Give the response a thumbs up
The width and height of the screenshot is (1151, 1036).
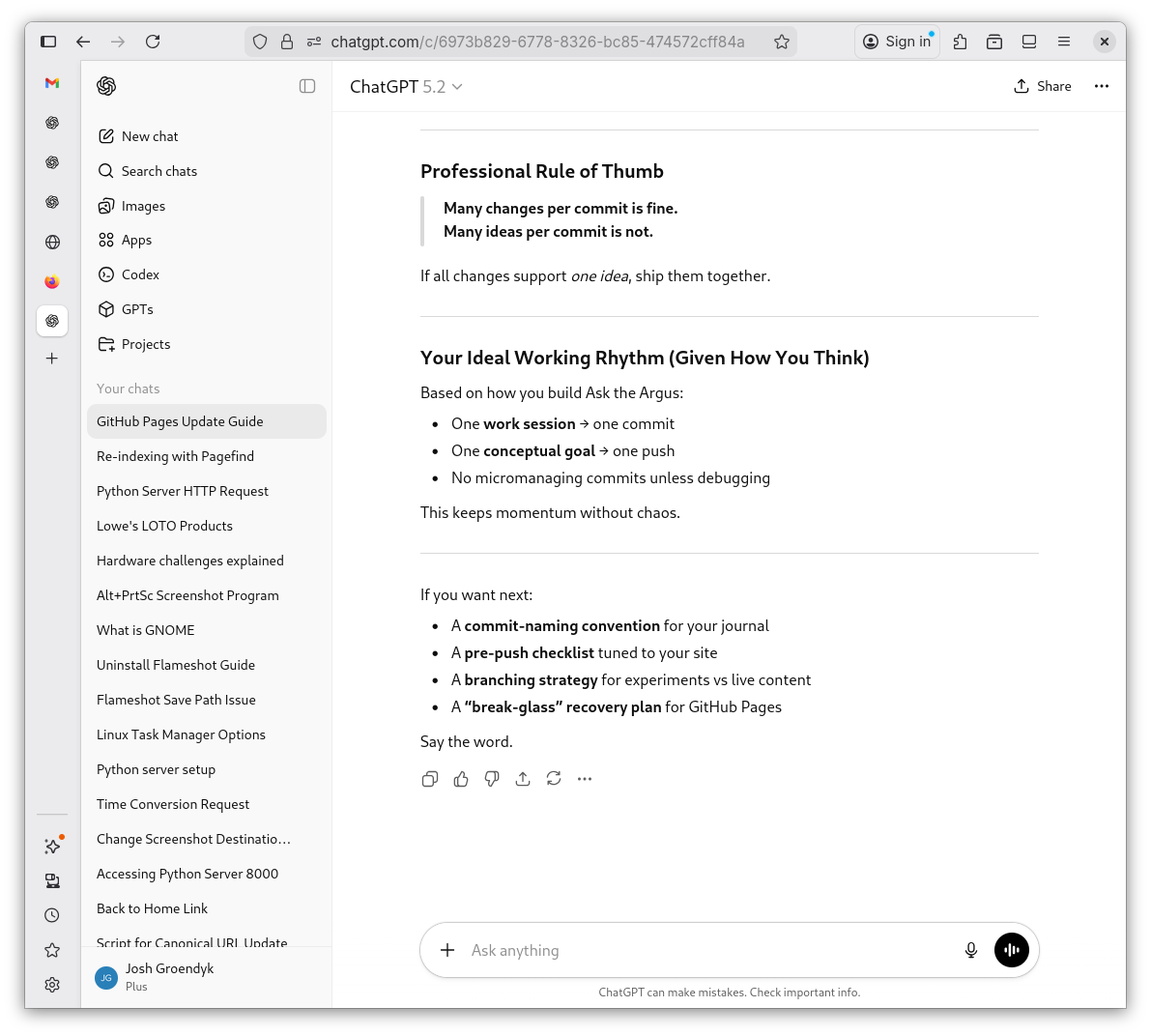pyautogui.click(x=460, y=779)
